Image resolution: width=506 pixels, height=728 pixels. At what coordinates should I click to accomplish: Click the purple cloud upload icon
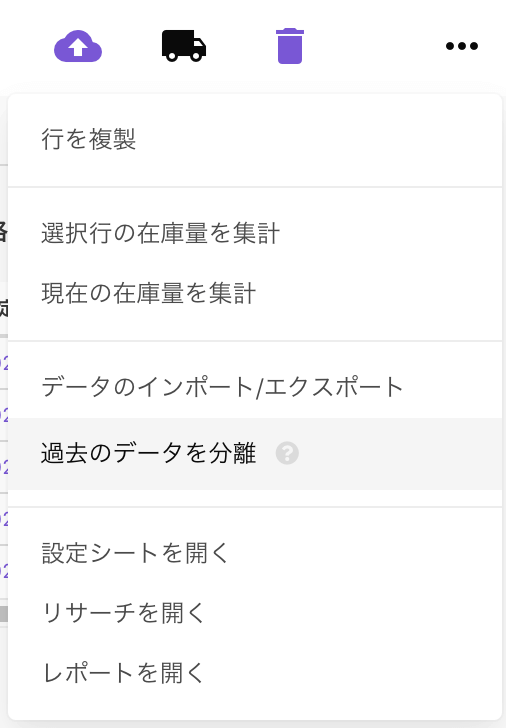pos(78,46)
